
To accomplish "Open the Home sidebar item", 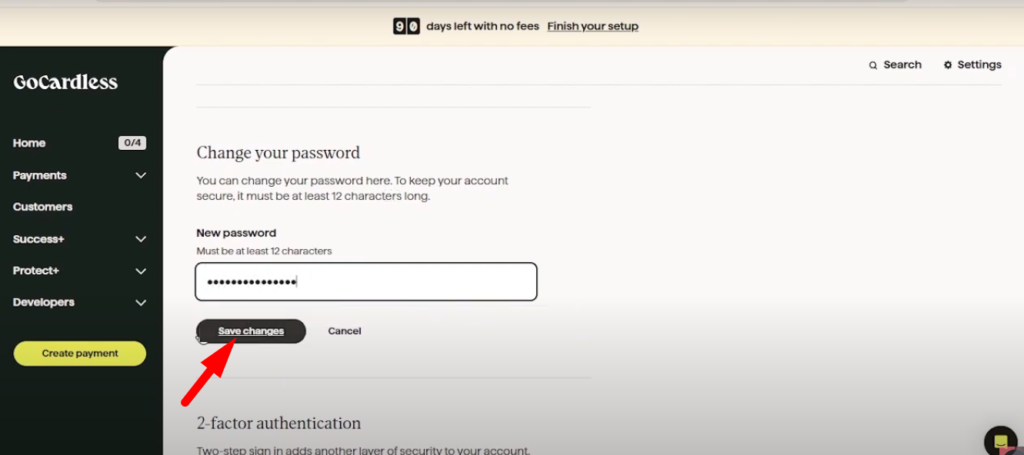I will [29, 143].
